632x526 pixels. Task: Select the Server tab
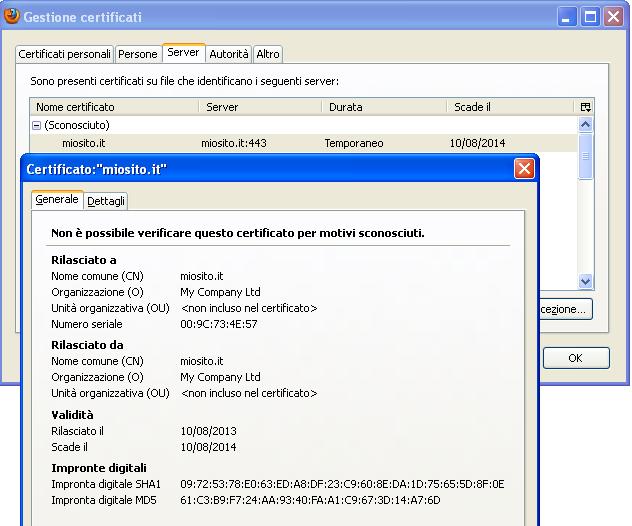183,52
